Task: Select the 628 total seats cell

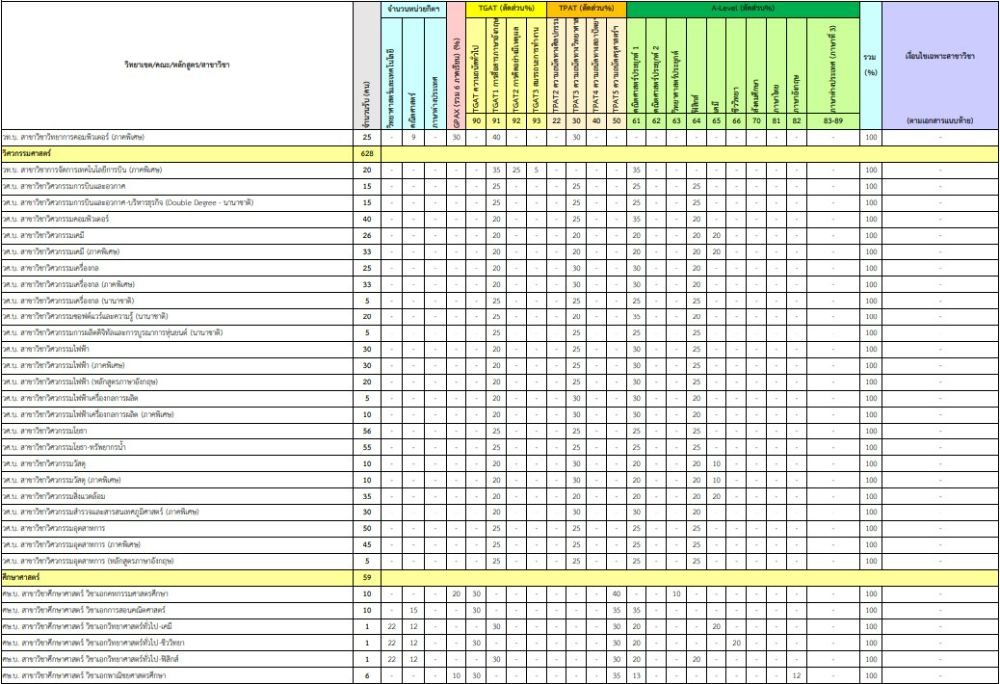Action: point(367,154)
